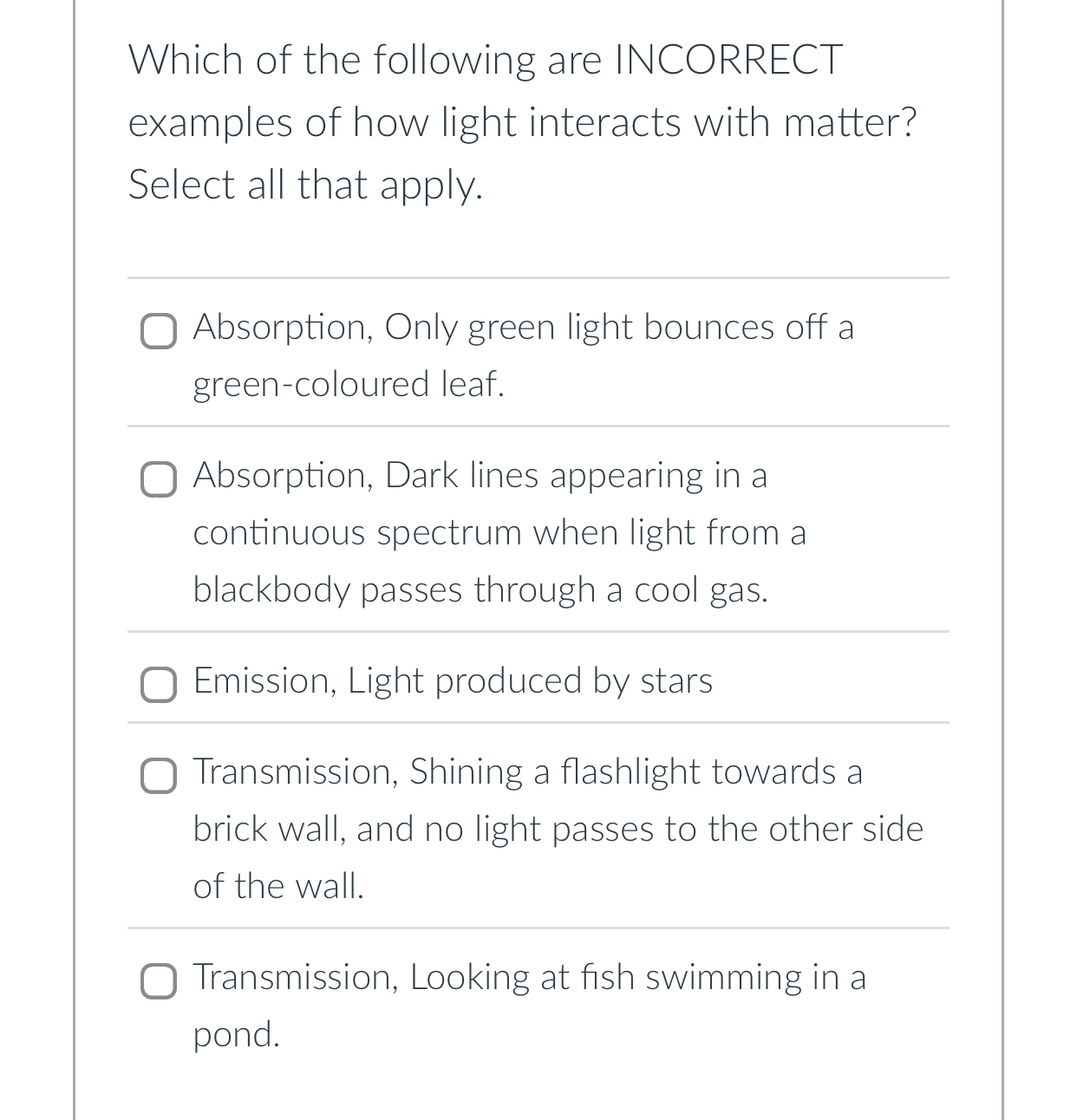Tick the dark lines absorption option checkbox
Viewport: 1077px width, 1120px height.
tap(159, 479)
